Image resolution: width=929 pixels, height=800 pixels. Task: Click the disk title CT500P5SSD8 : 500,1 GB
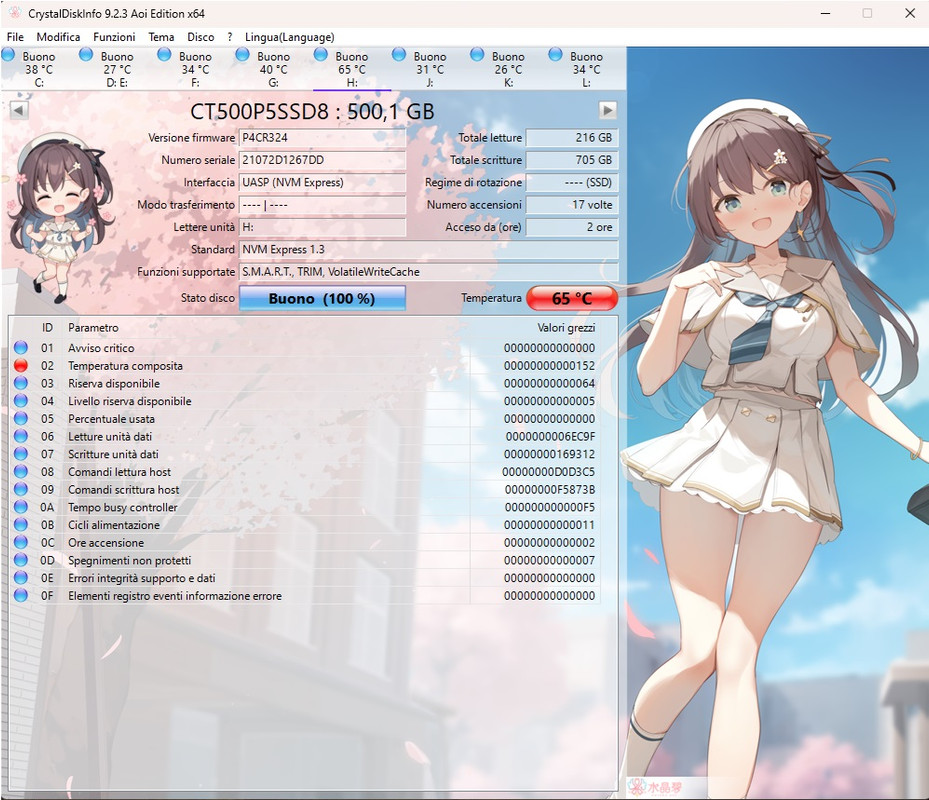[312, 111]
